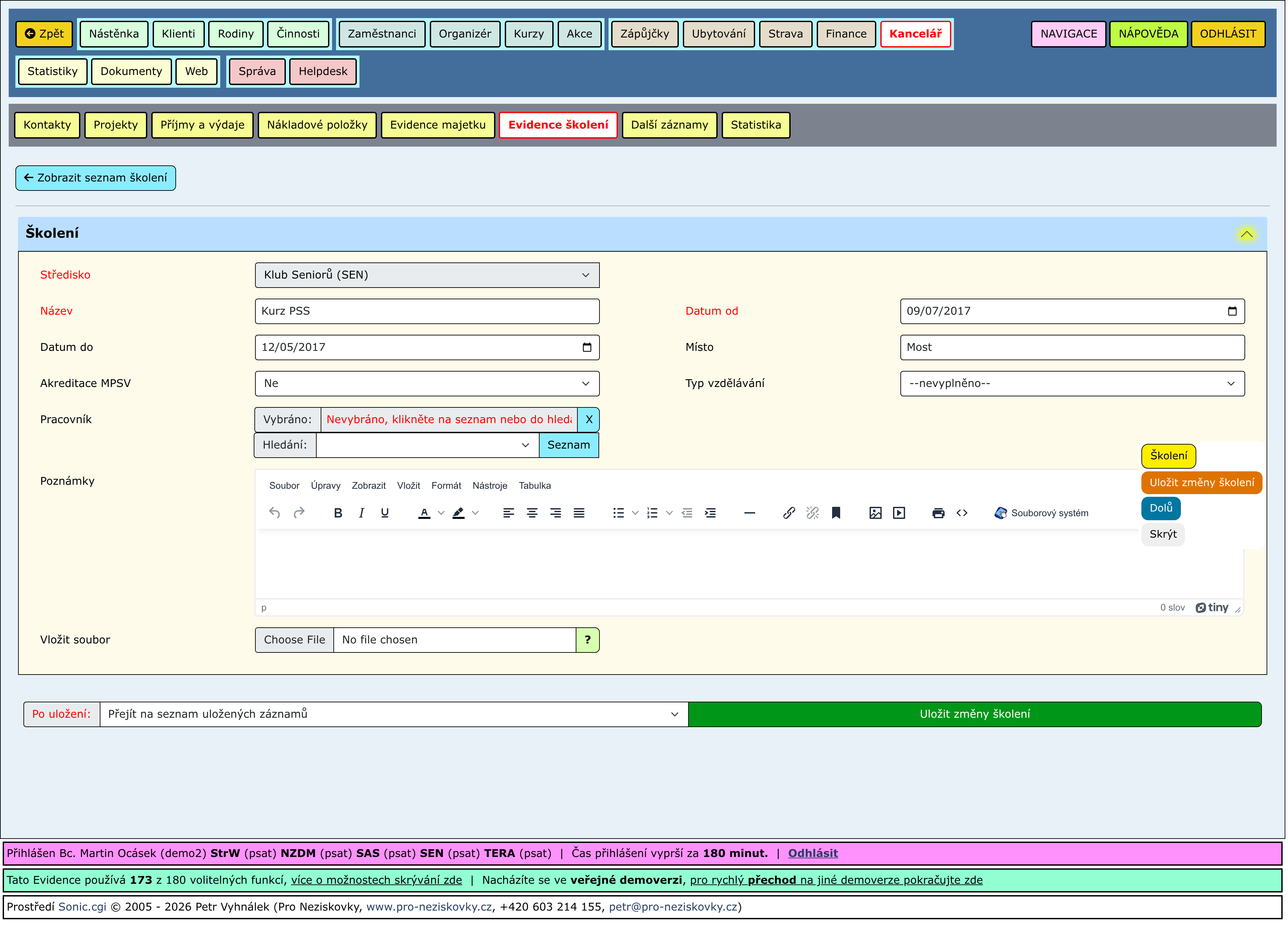Click the bookmark anchor icon
1288x938 pixels.
836,514
